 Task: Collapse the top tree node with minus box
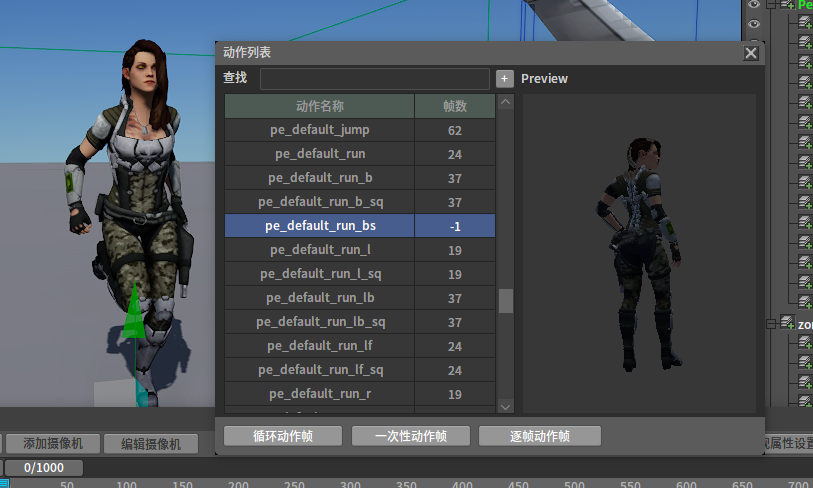pos(772,5)
